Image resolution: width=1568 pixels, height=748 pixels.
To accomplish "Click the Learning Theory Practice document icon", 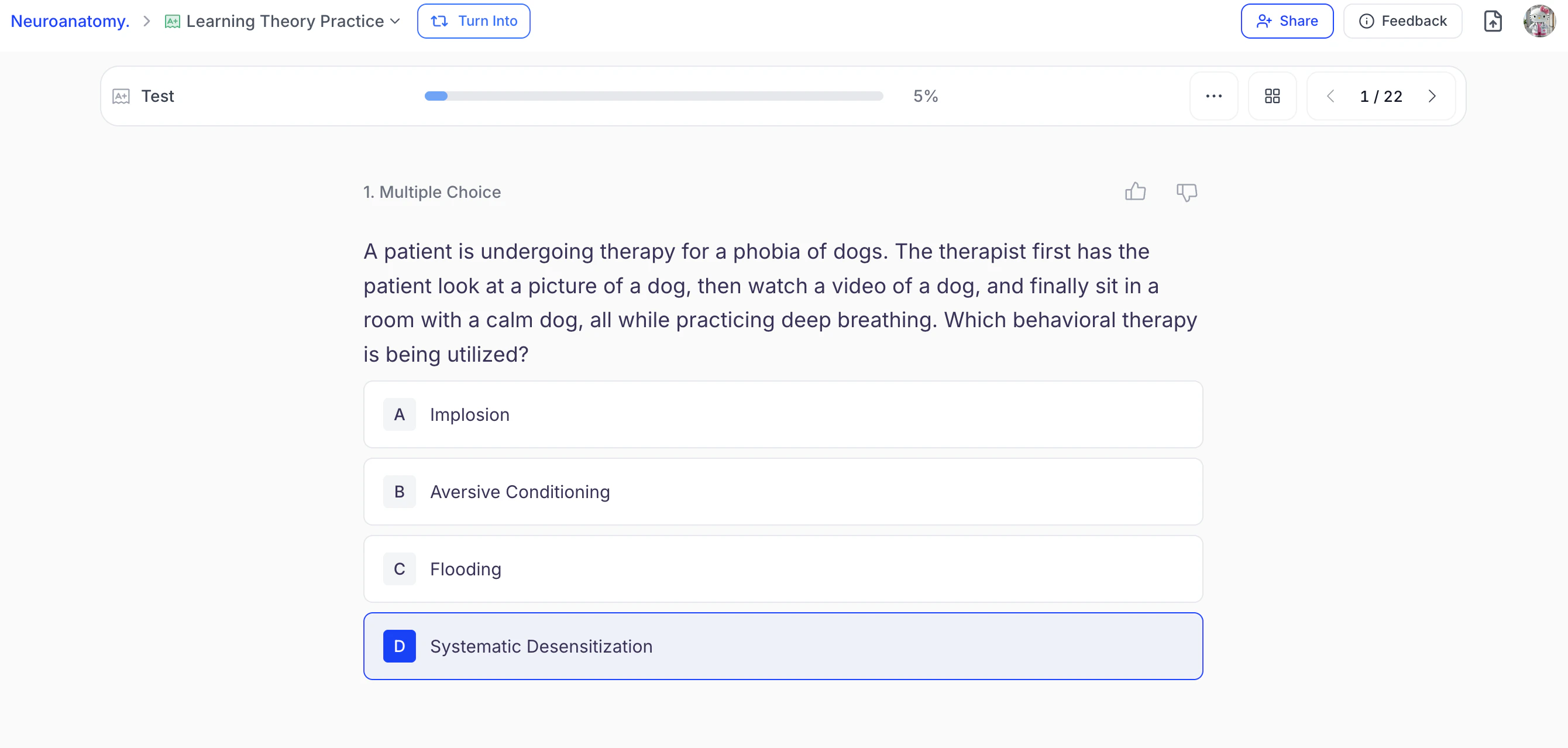I will (172, 22).
